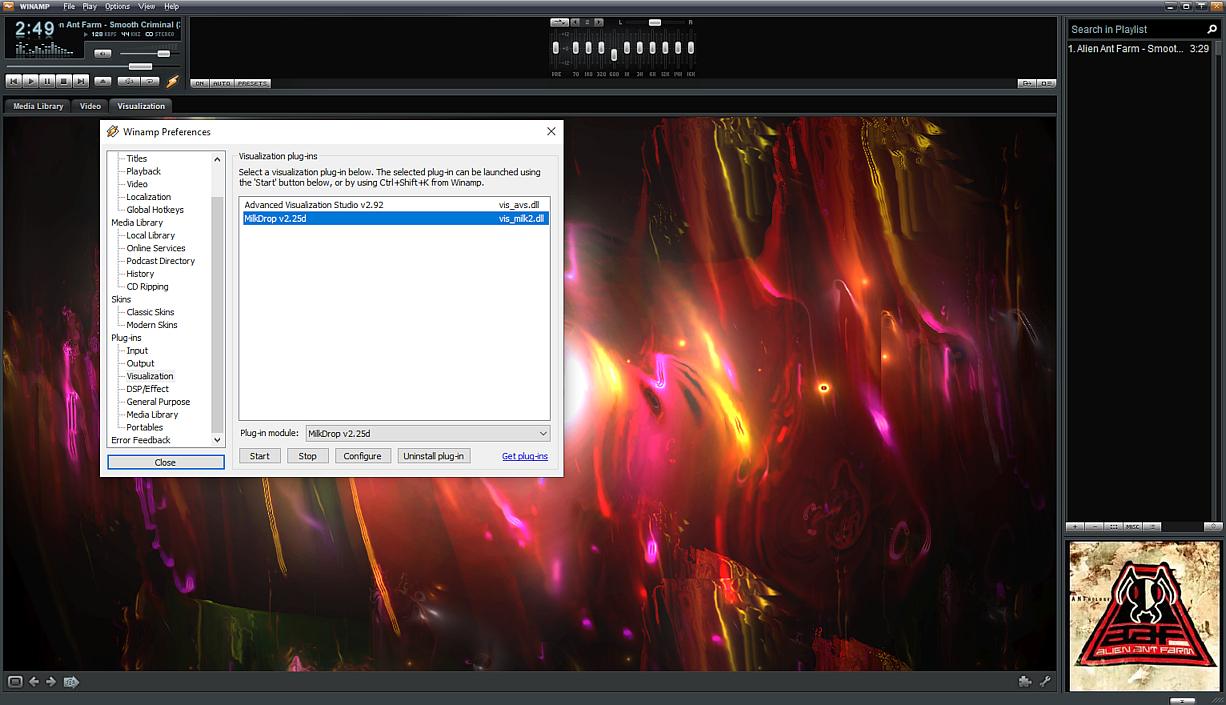Collapse the album art pane arrow
Screen dimensions: 1226x705
(x=1182, y=700)
